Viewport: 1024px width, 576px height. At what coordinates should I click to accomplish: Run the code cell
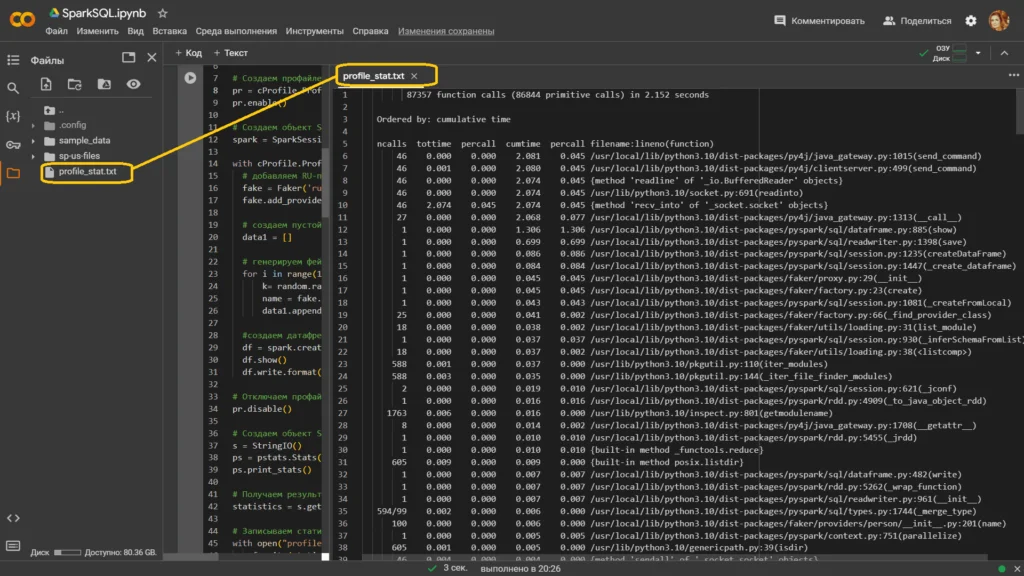tap(190, 78)
